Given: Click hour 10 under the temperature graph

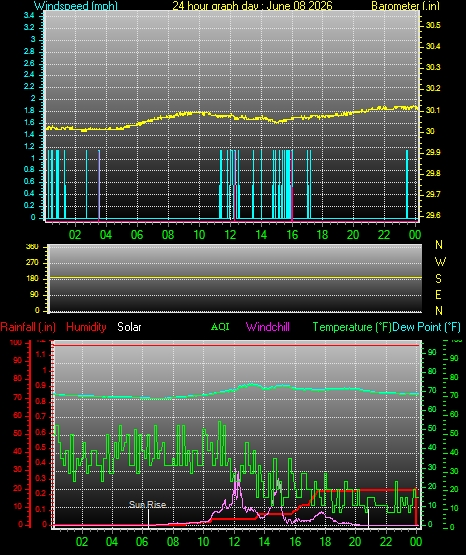Looking at the screenshot, I should (x=203, y=542).
